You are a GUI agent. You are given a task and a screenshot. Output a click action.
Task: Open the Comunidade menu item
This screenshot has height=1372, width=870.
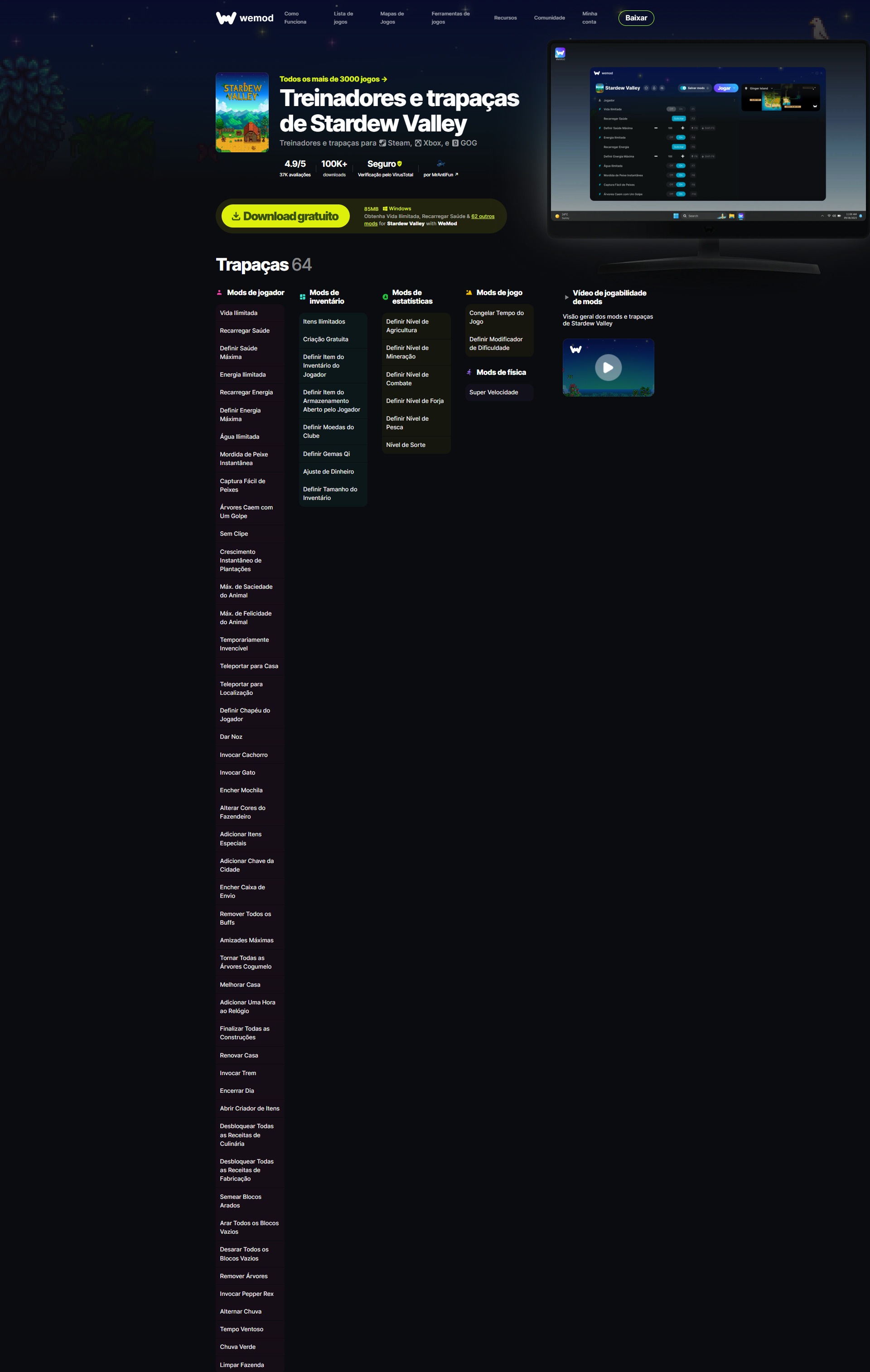point(549,18)
